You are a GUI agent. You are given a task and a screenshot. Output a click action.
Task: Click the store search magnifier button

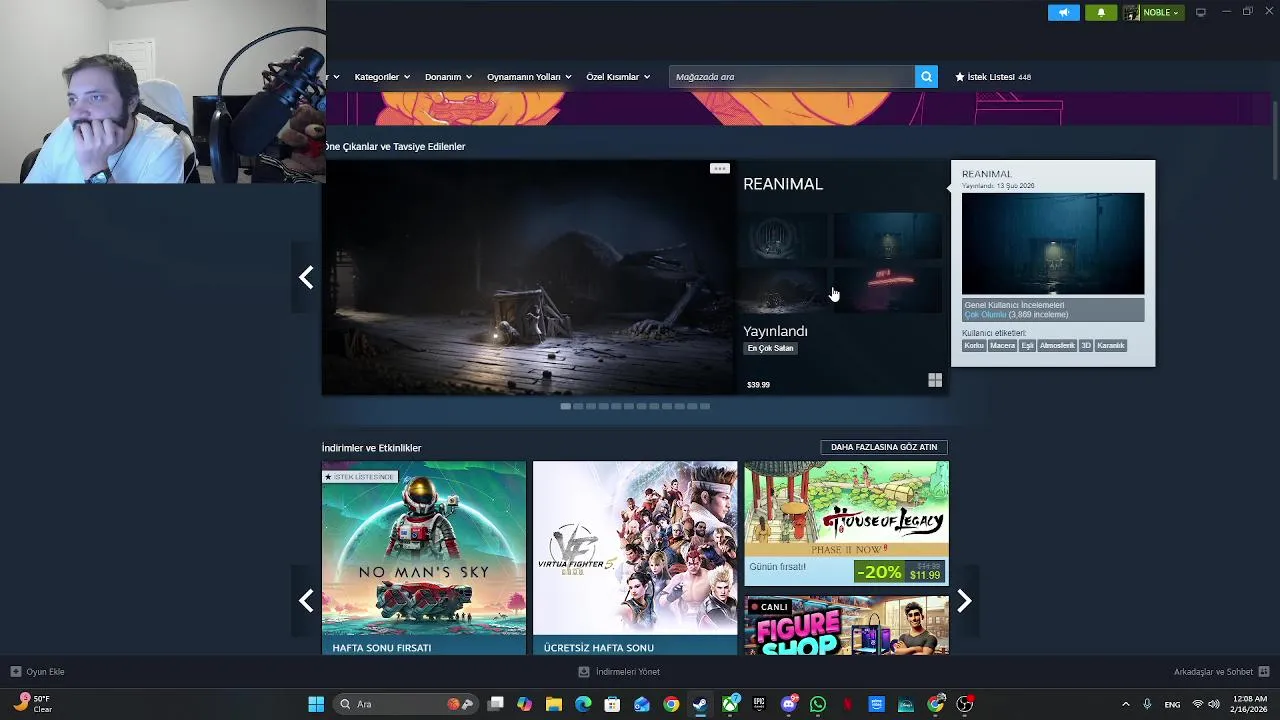click(x=926, y=77)
